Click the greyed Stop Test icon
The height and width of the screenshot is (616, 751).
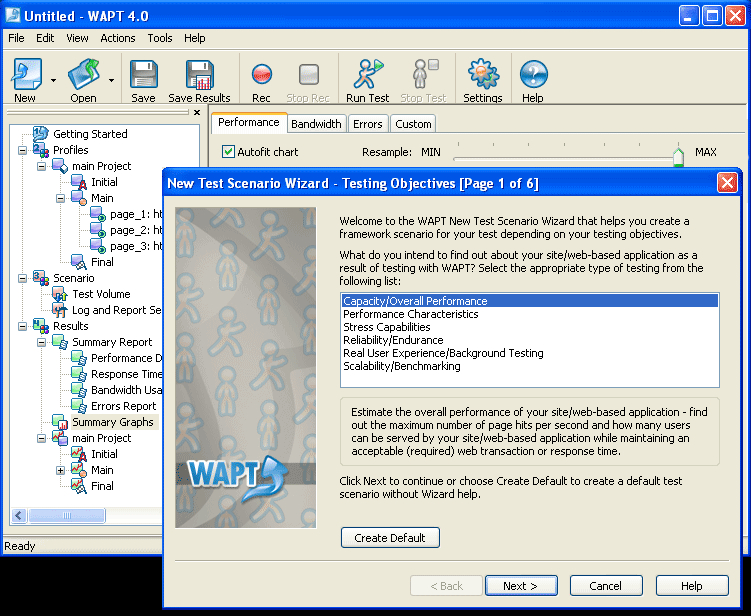click(x=424, y=74)
